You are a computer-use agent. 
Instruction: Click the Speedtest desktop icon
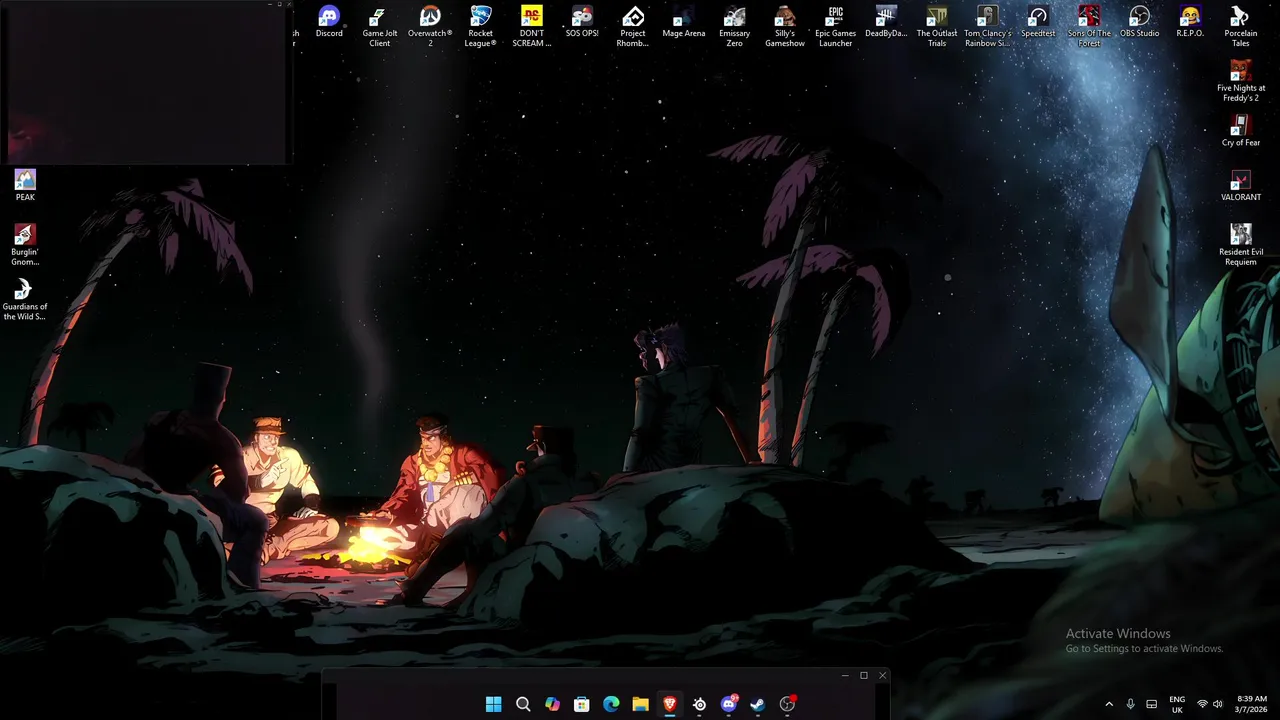(1038, 22)
